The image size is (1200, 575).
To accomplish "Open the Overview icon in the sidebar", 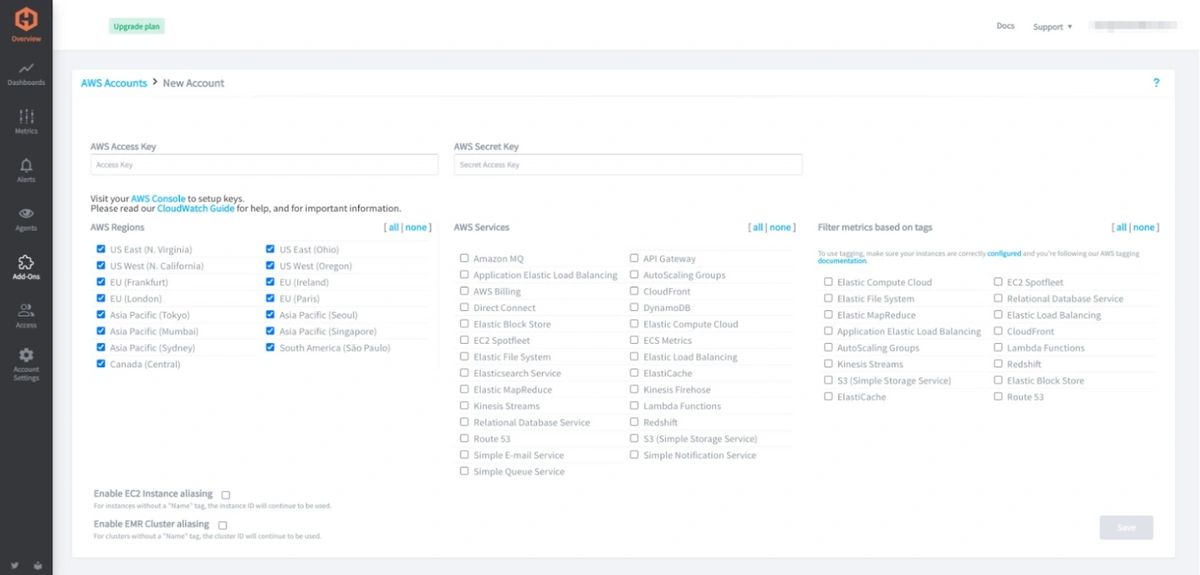I will click(26, 24).
